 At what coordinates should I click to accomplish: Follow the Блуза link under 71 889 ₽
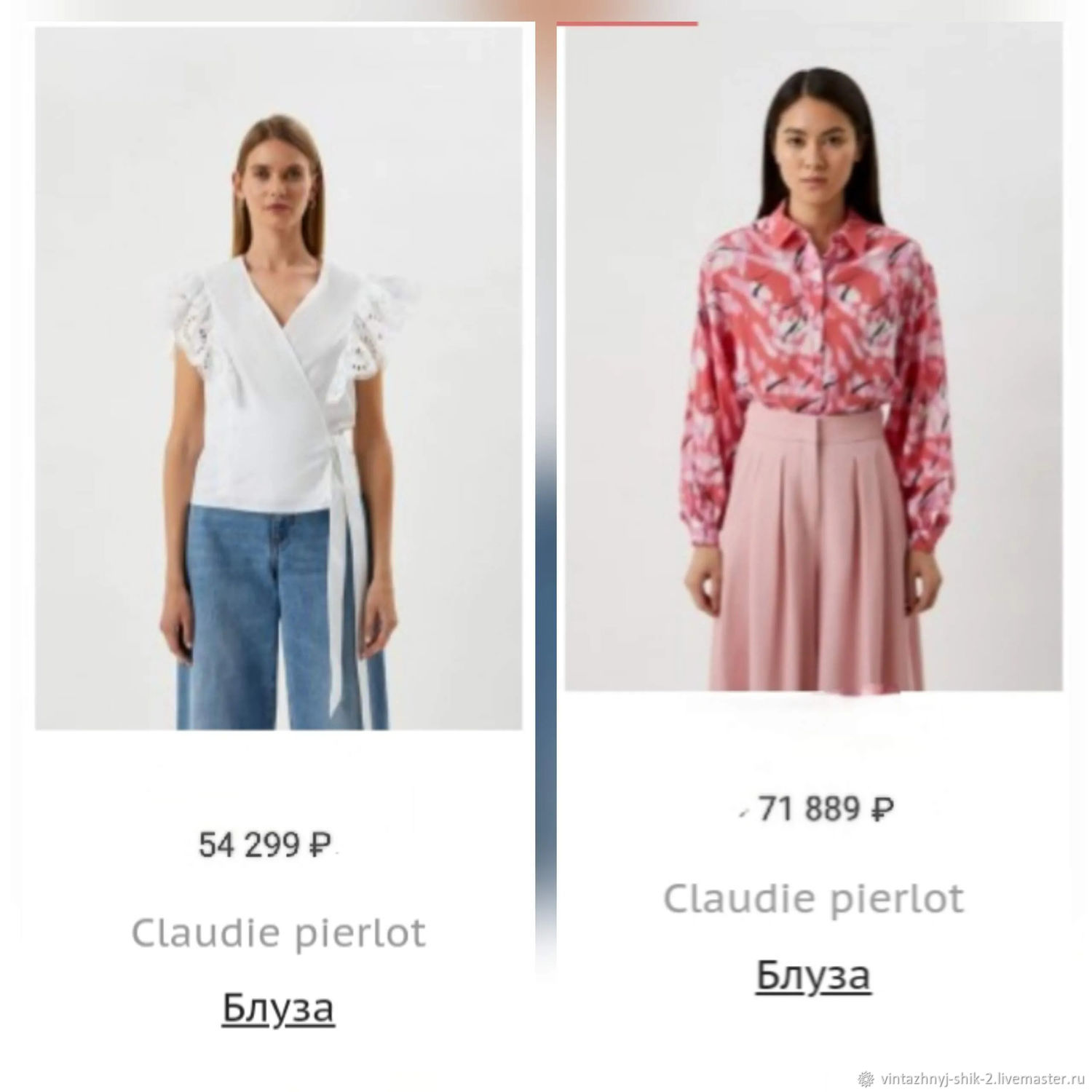(x=813, y=976)
